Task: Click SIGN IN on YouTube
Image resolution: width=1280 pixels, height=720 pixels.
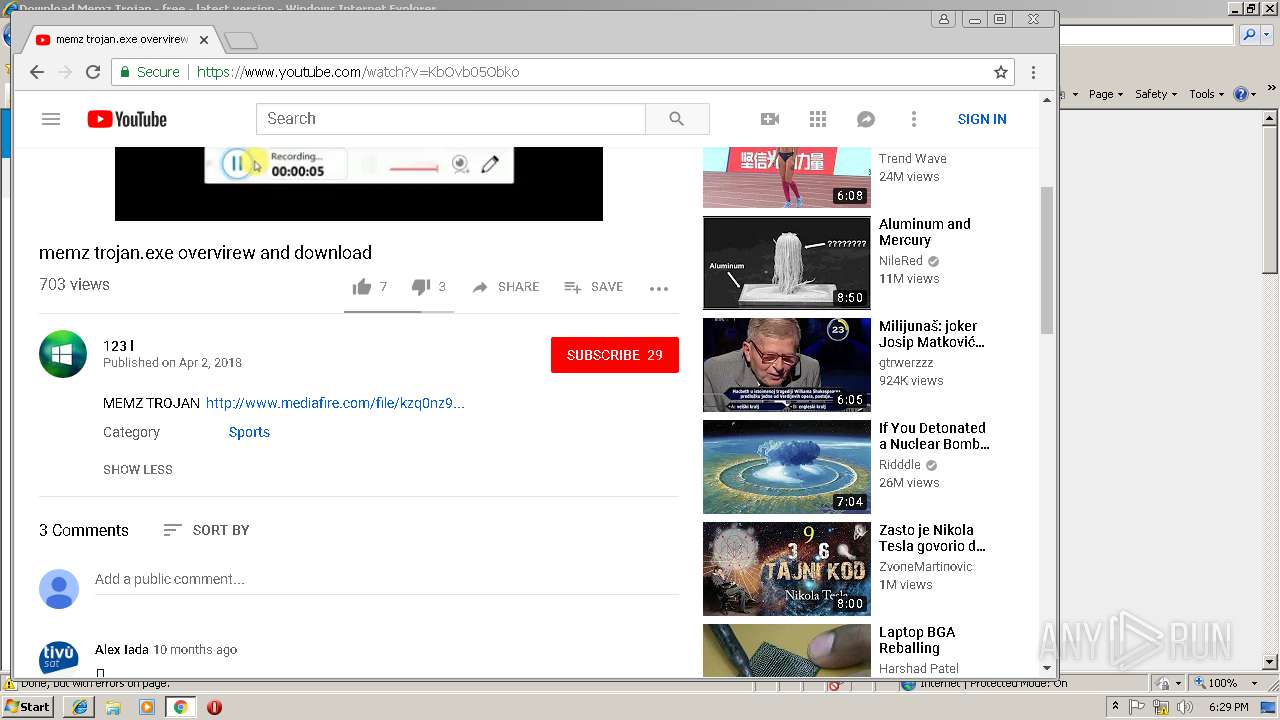Action: [982, 119]
